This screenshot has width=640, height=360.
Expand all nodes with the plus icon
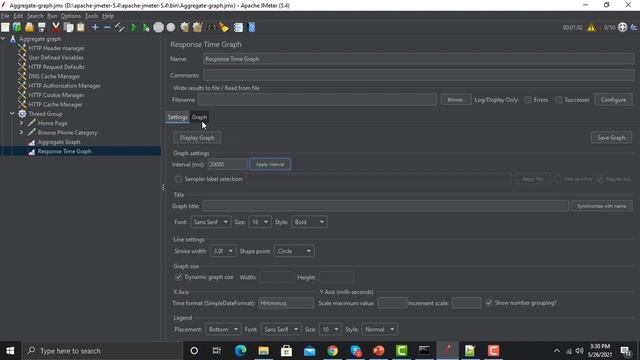coord(95,27)
